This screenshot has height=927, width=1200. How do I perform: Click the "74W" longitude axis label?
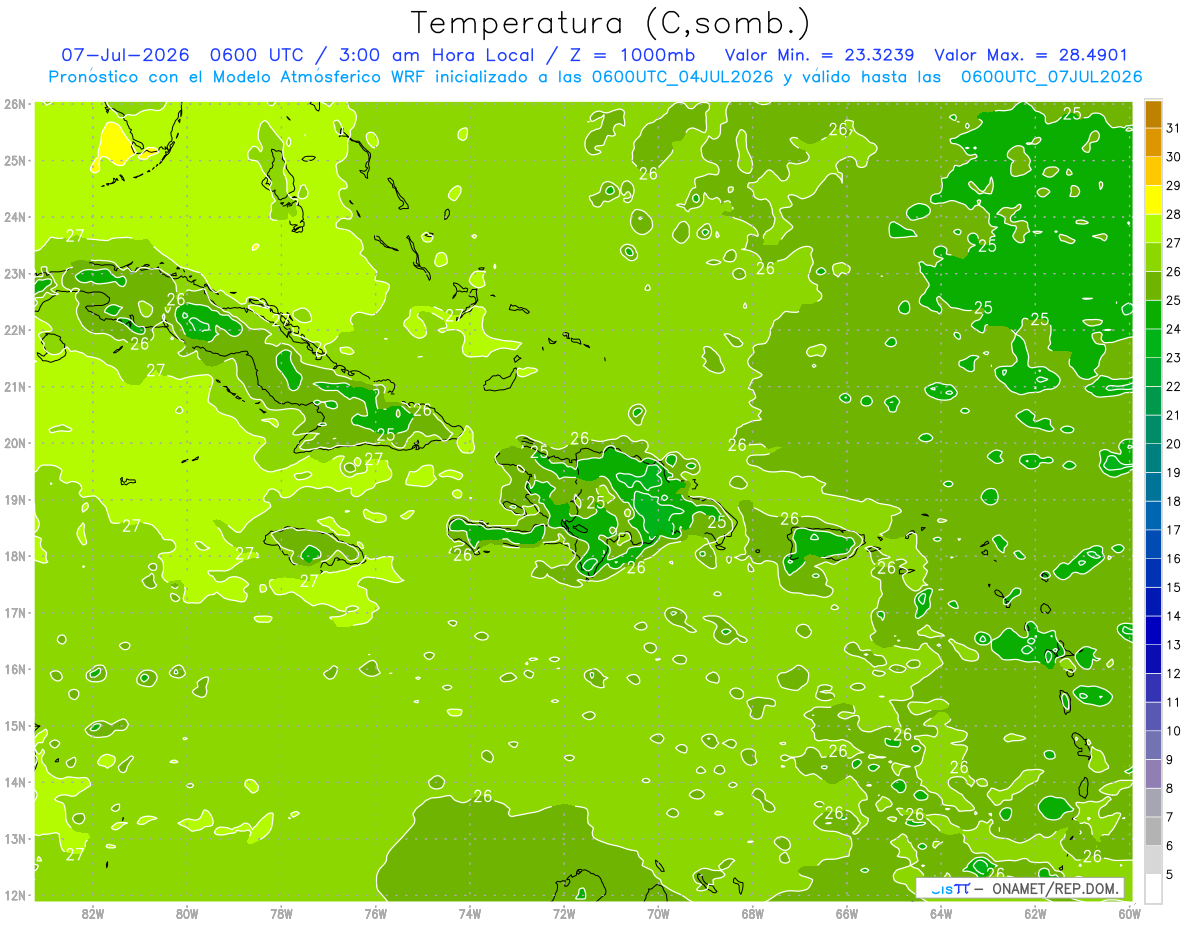[x=470, y=913]
